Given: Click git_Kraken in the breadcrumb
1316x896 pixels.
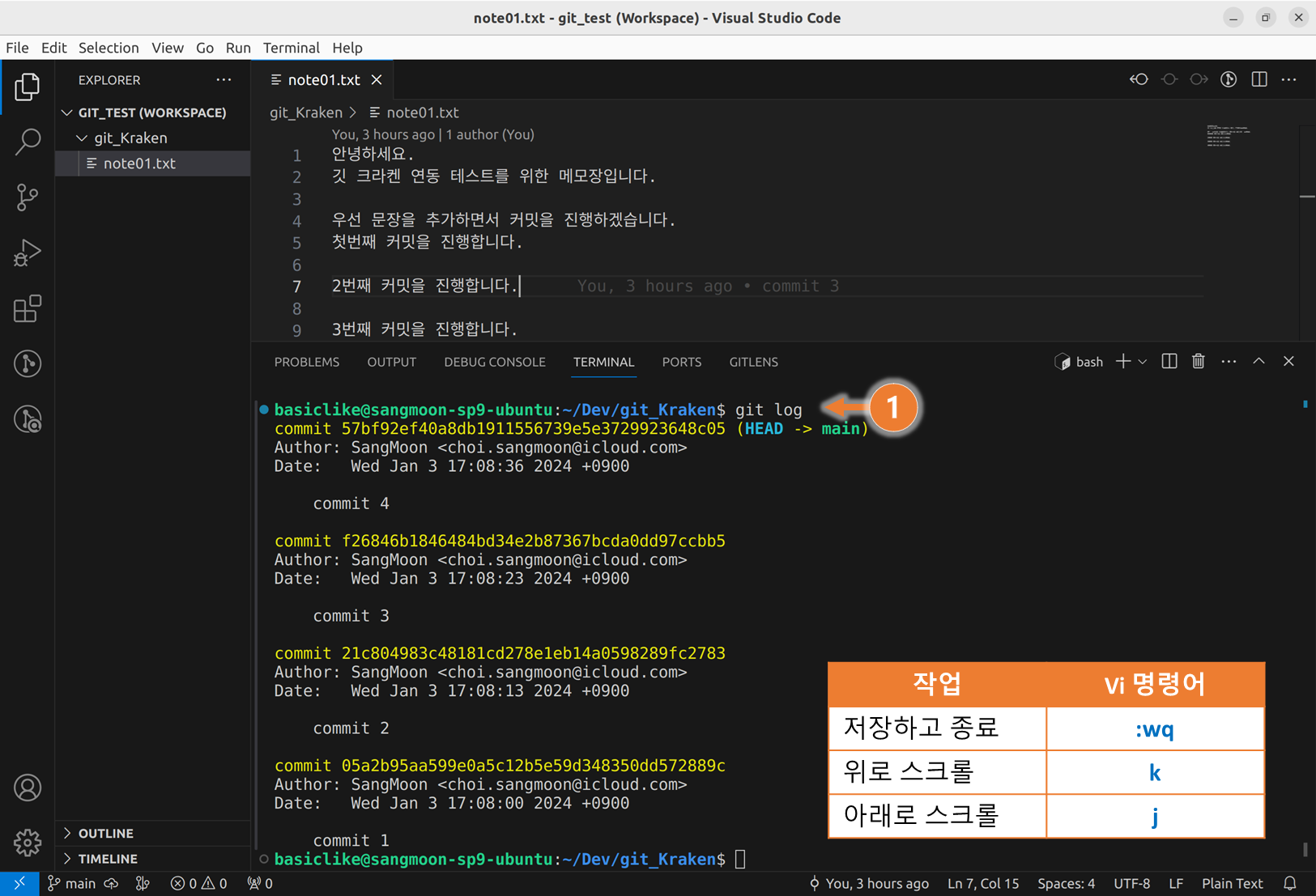Looking at the screenshot, I should (x=306, y=113).
